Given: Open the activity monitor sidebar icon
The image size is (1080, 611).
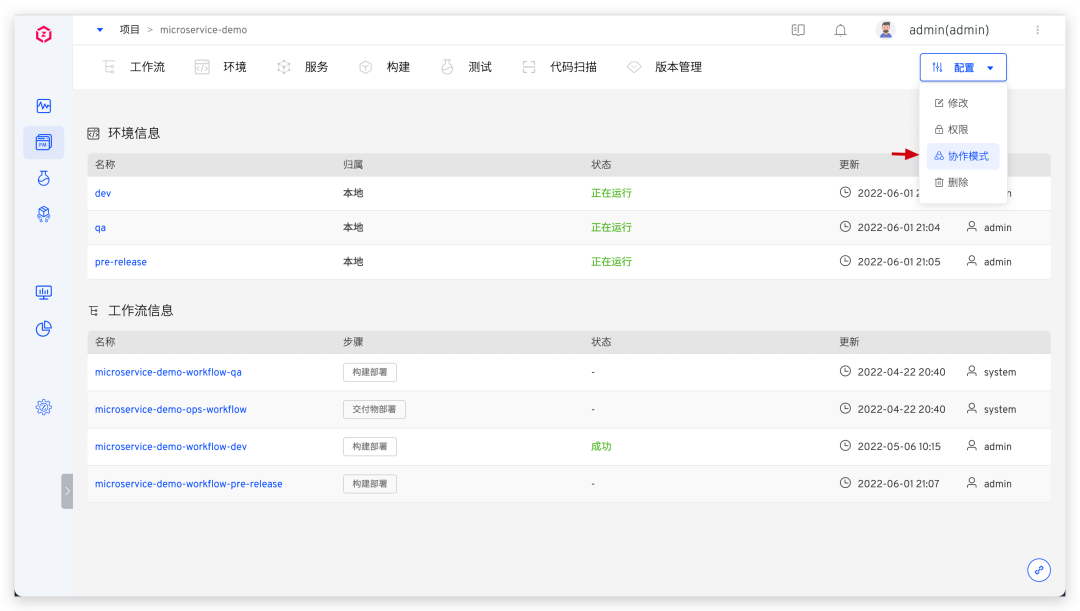Looking at the screenshot, I should [x=43, y=106].
